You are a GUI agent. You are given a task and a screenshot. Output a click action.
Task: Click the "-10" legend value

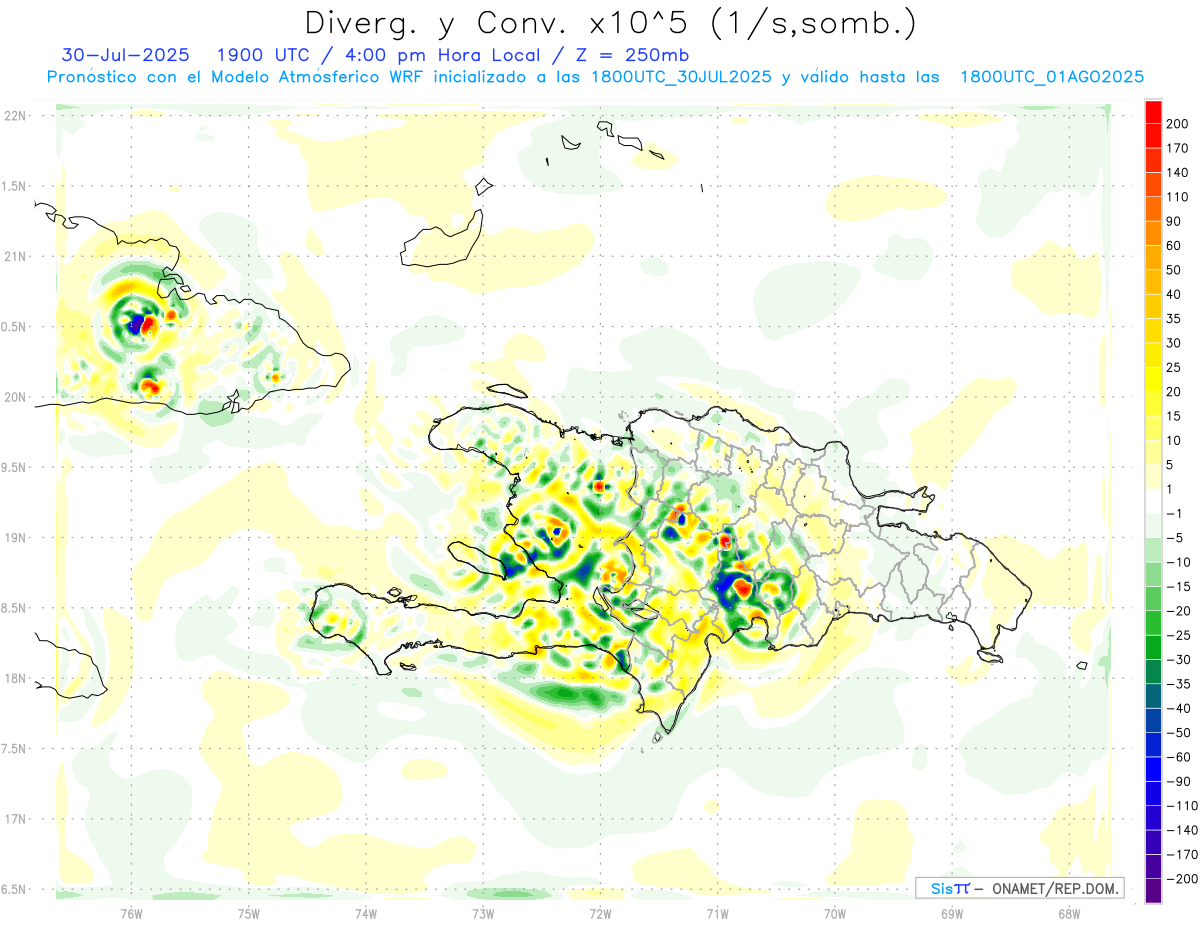1177,562
